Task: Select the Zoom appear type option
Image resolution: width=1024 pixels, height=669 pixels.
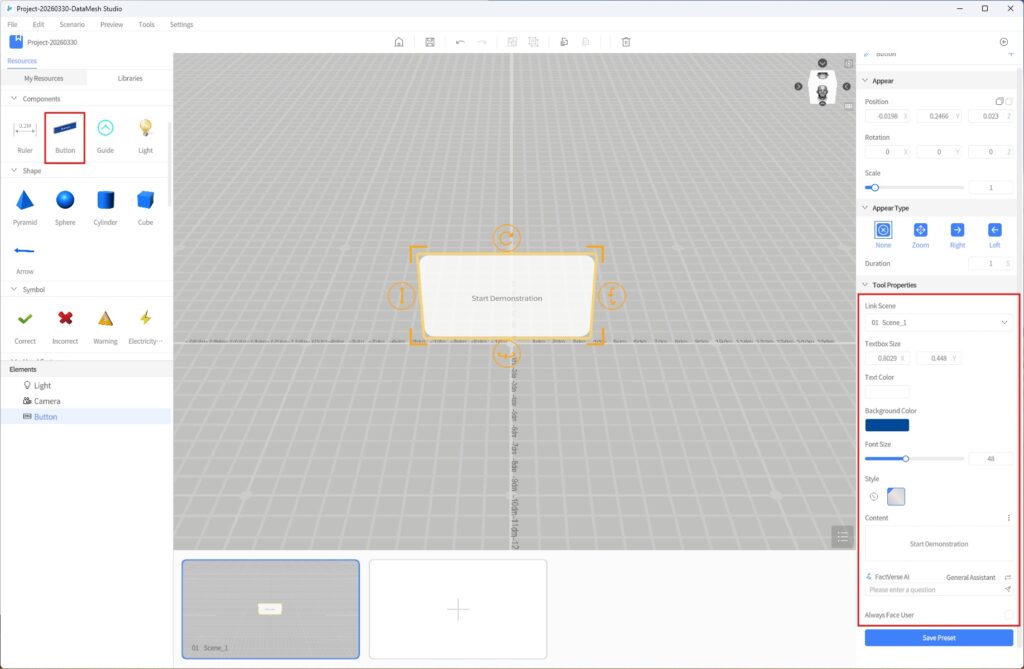Action: point(920,230)
